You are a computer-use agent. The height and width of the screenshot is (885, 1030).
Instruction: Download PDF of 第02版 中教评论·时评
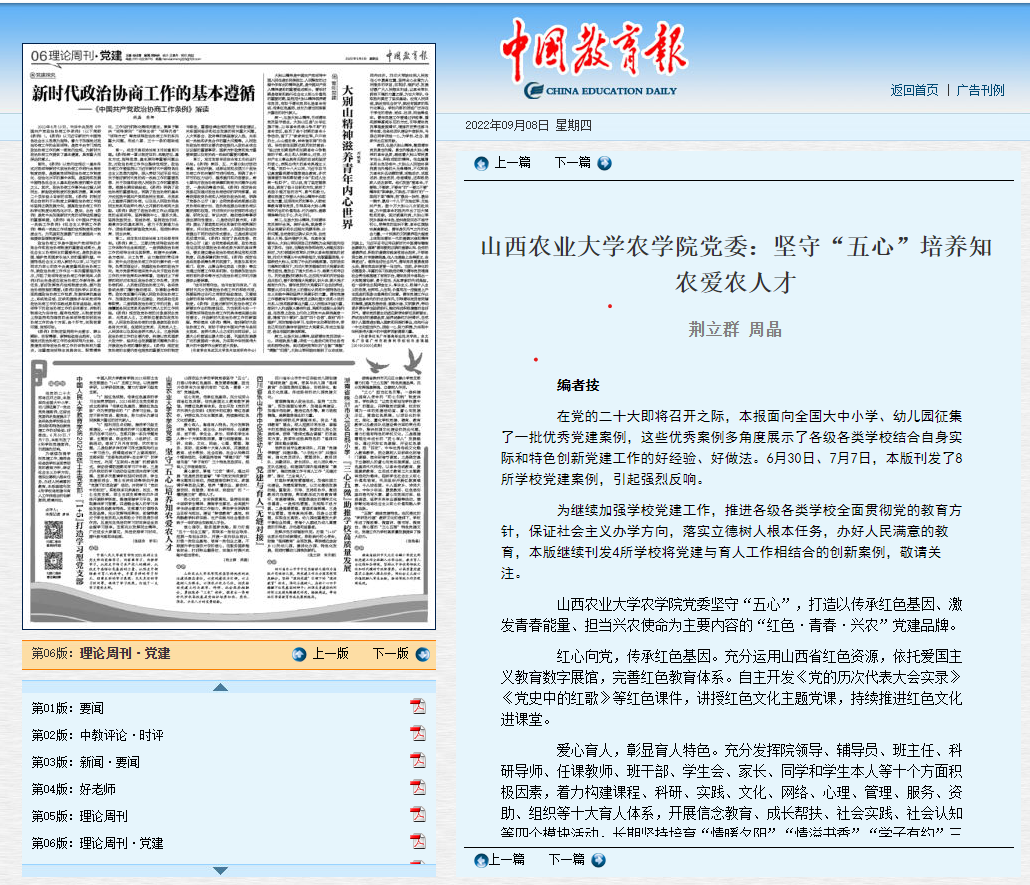click(418, 735)
